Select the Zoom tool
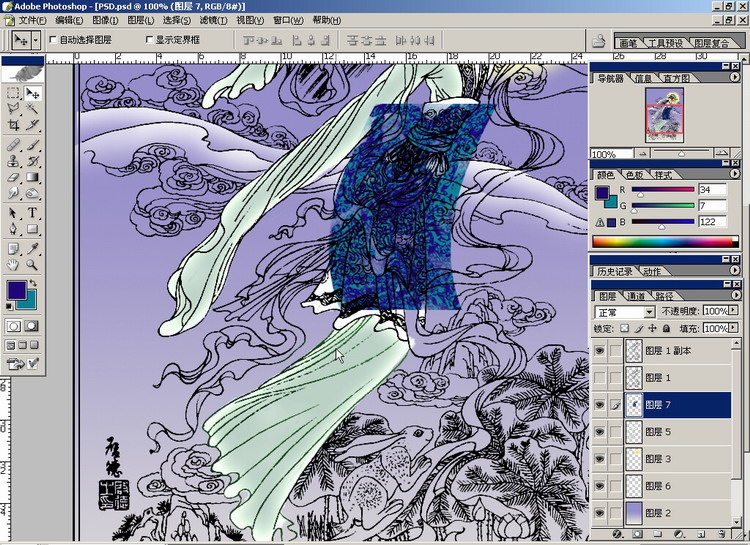Image resolution: width=750 pixels, height=545 pixels. coord(33,265)
